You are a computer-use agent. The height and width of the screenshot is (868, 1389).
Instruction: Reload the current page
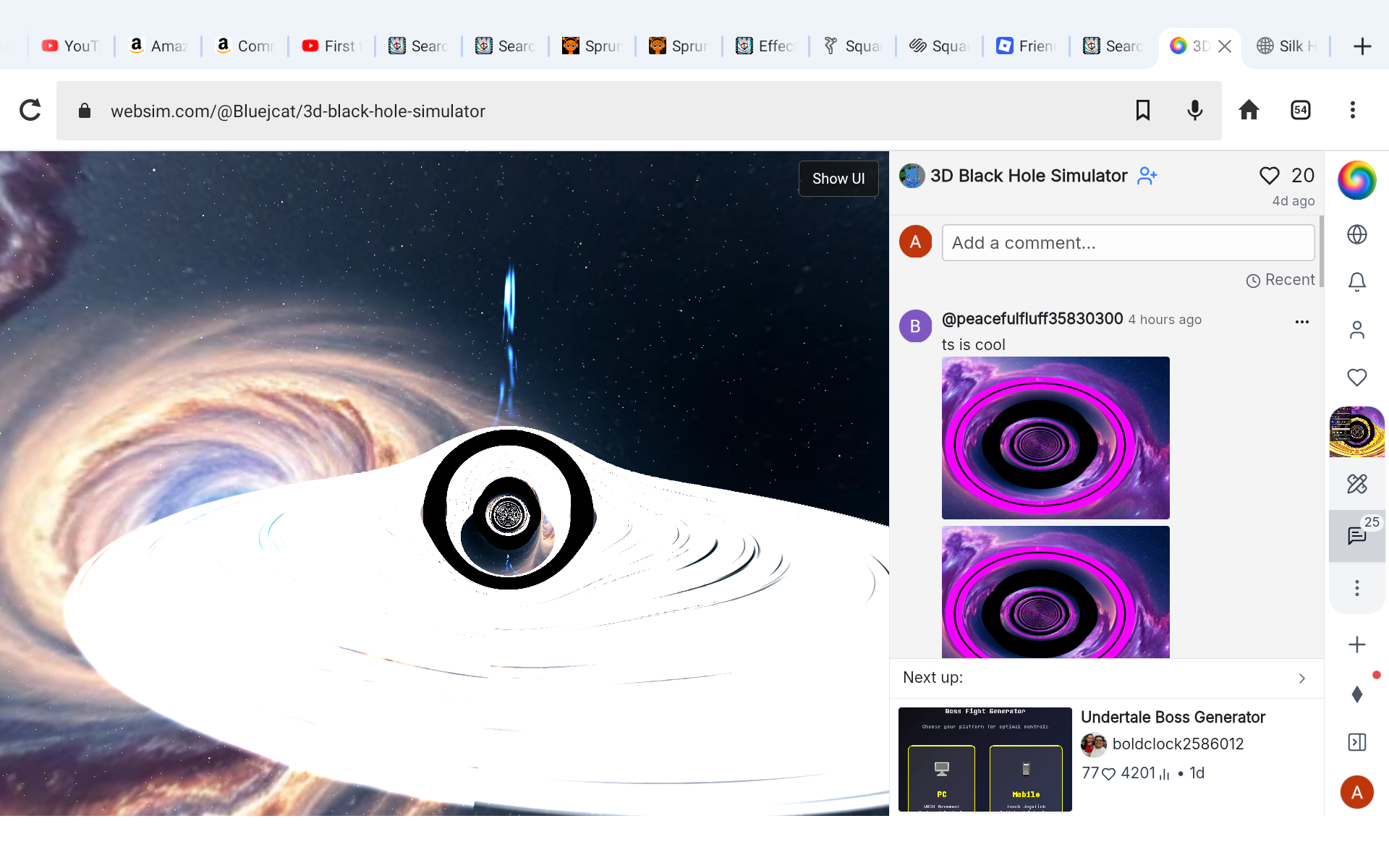tap(30, 110)
